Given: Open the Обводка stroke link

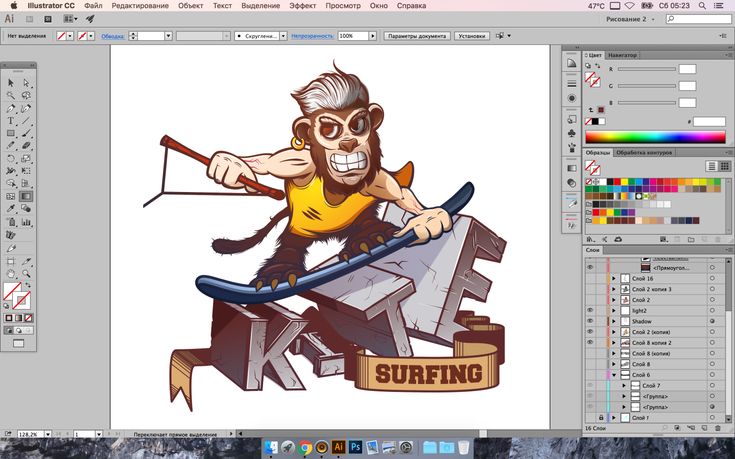Looking at the screenshot, I should 112,36.
